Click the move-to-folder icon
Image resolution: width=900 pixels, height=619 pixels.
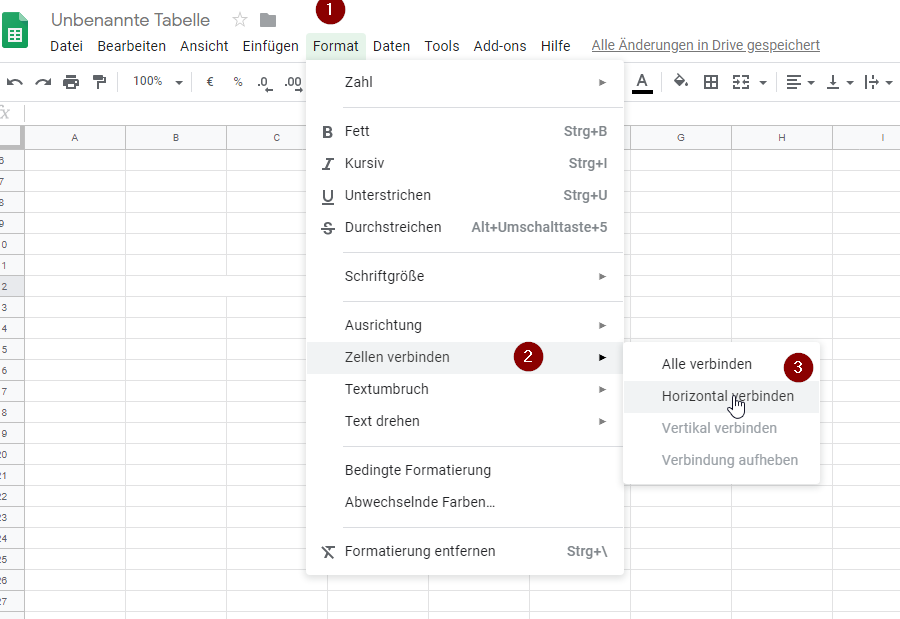(268, 21)
